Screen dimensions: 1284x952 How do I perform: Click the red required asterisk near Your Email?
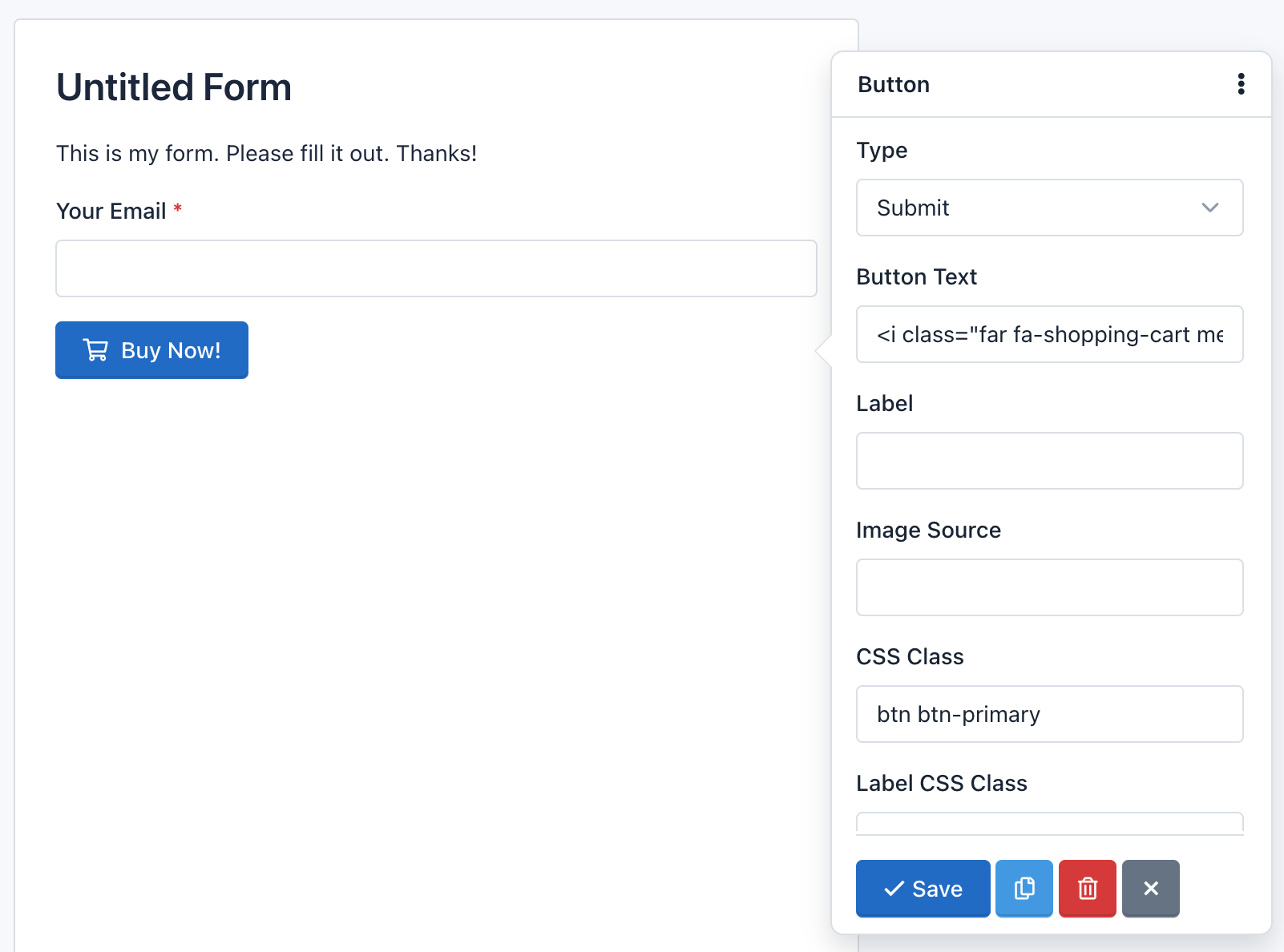click(x=177, y=210)
